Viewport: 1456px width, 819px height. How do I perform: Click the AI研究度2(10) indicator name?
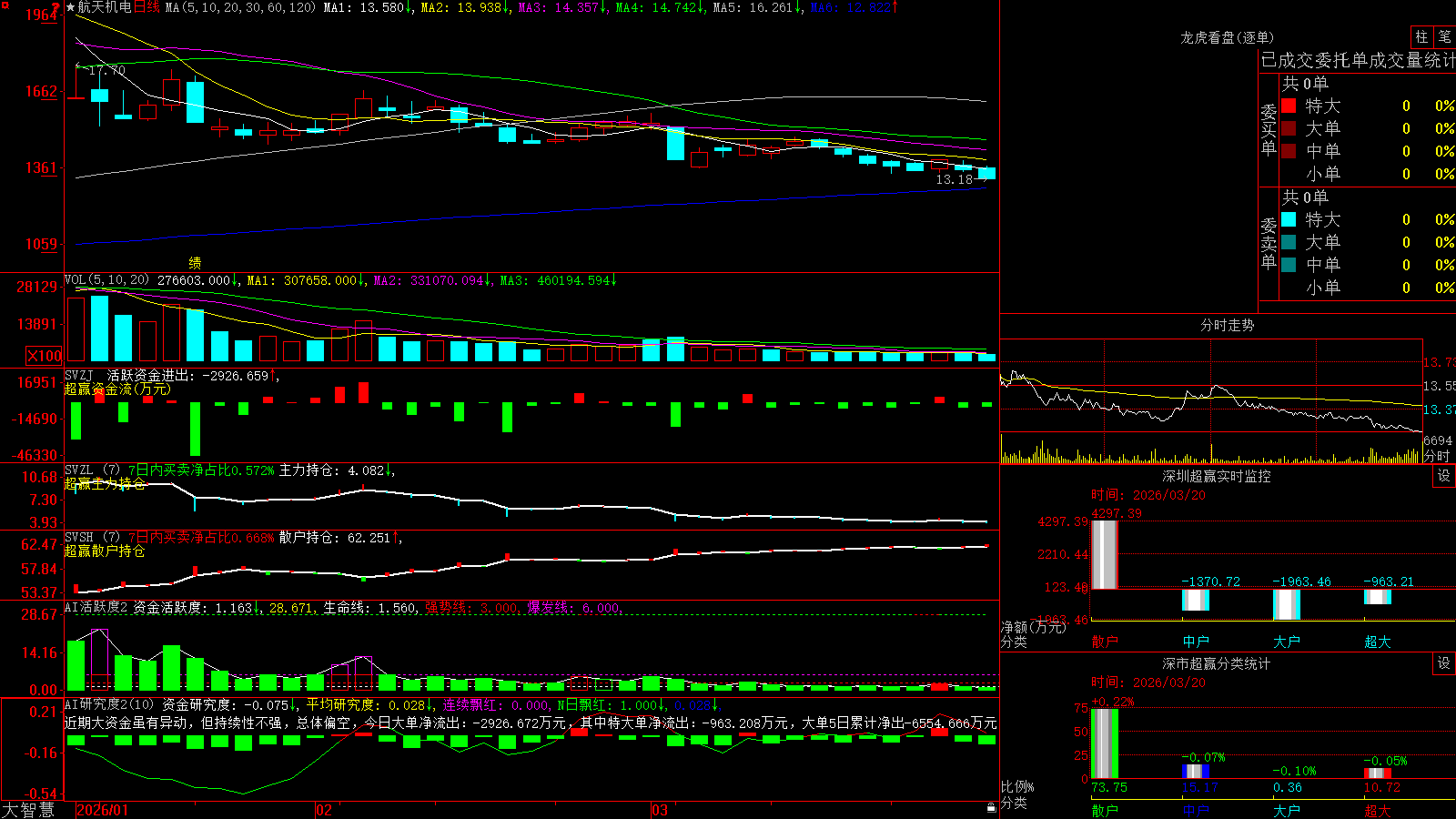[x=110, y=704]
